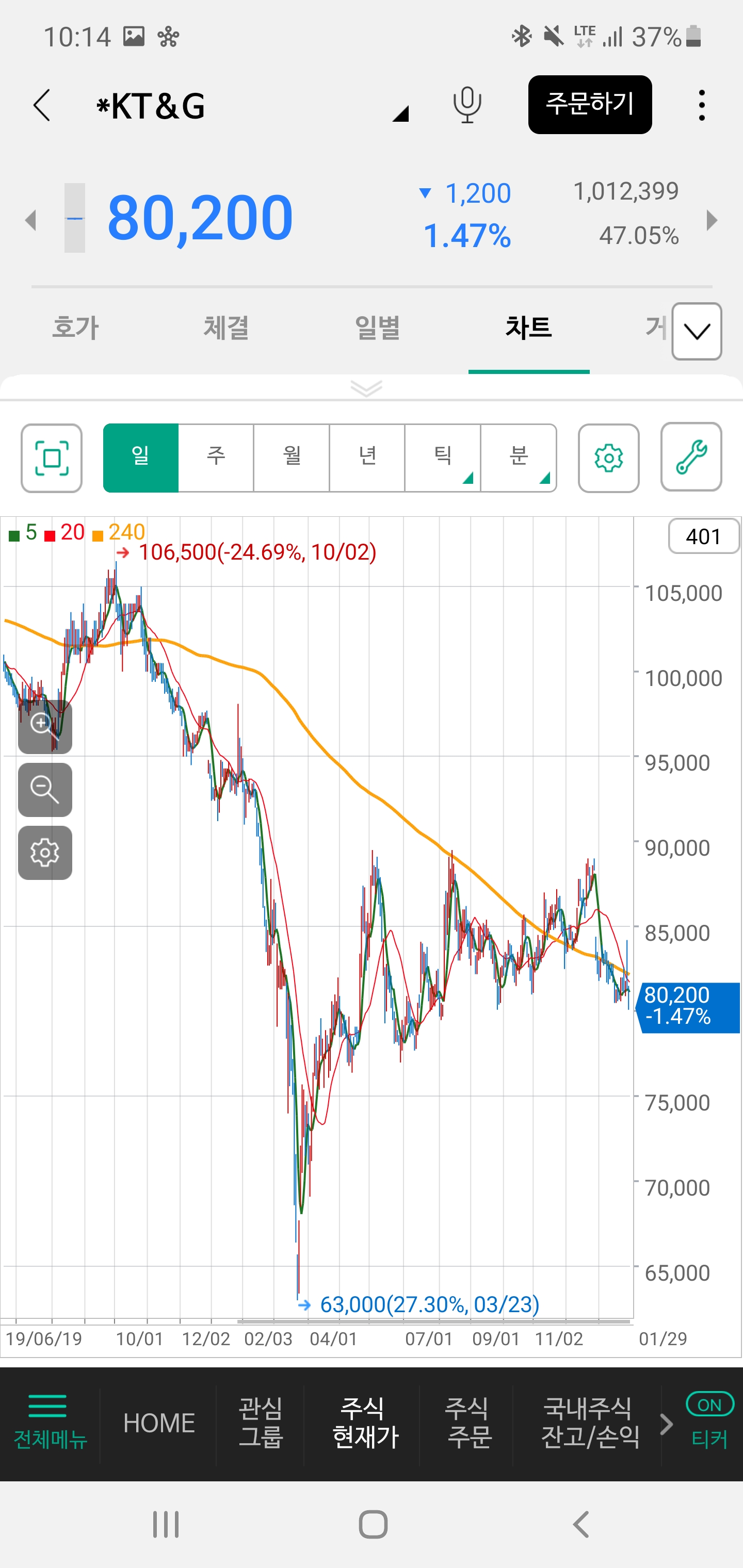Tap the battery status icon
Image resolution: width=743 pixels, height=1568 pixels.
[693, 37]
